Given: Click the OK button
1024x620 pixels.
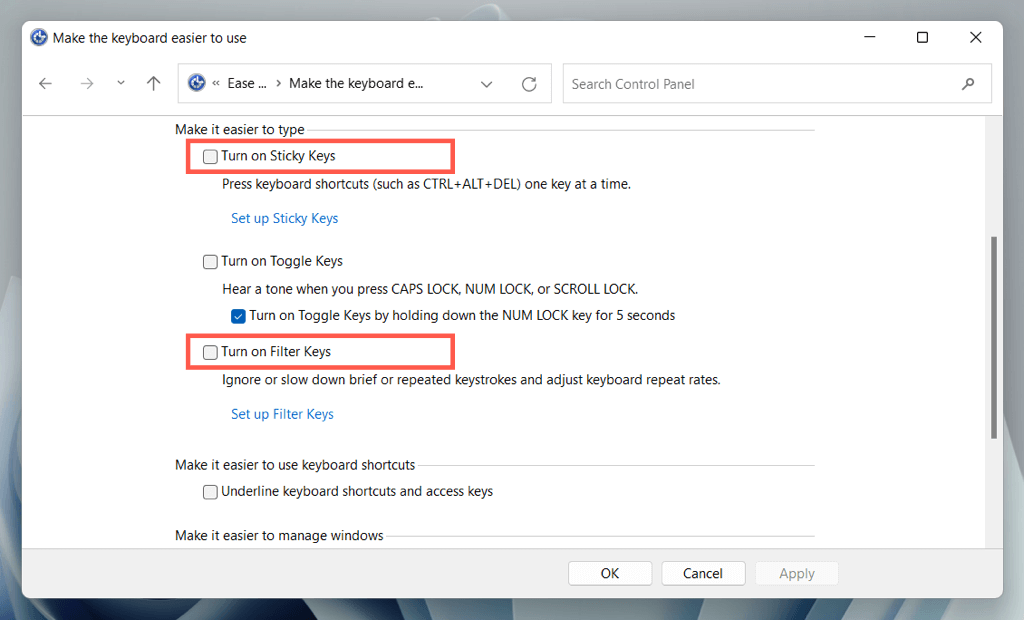Looking at the screenshot, I should pyautogui.click(x=610, y=573).
